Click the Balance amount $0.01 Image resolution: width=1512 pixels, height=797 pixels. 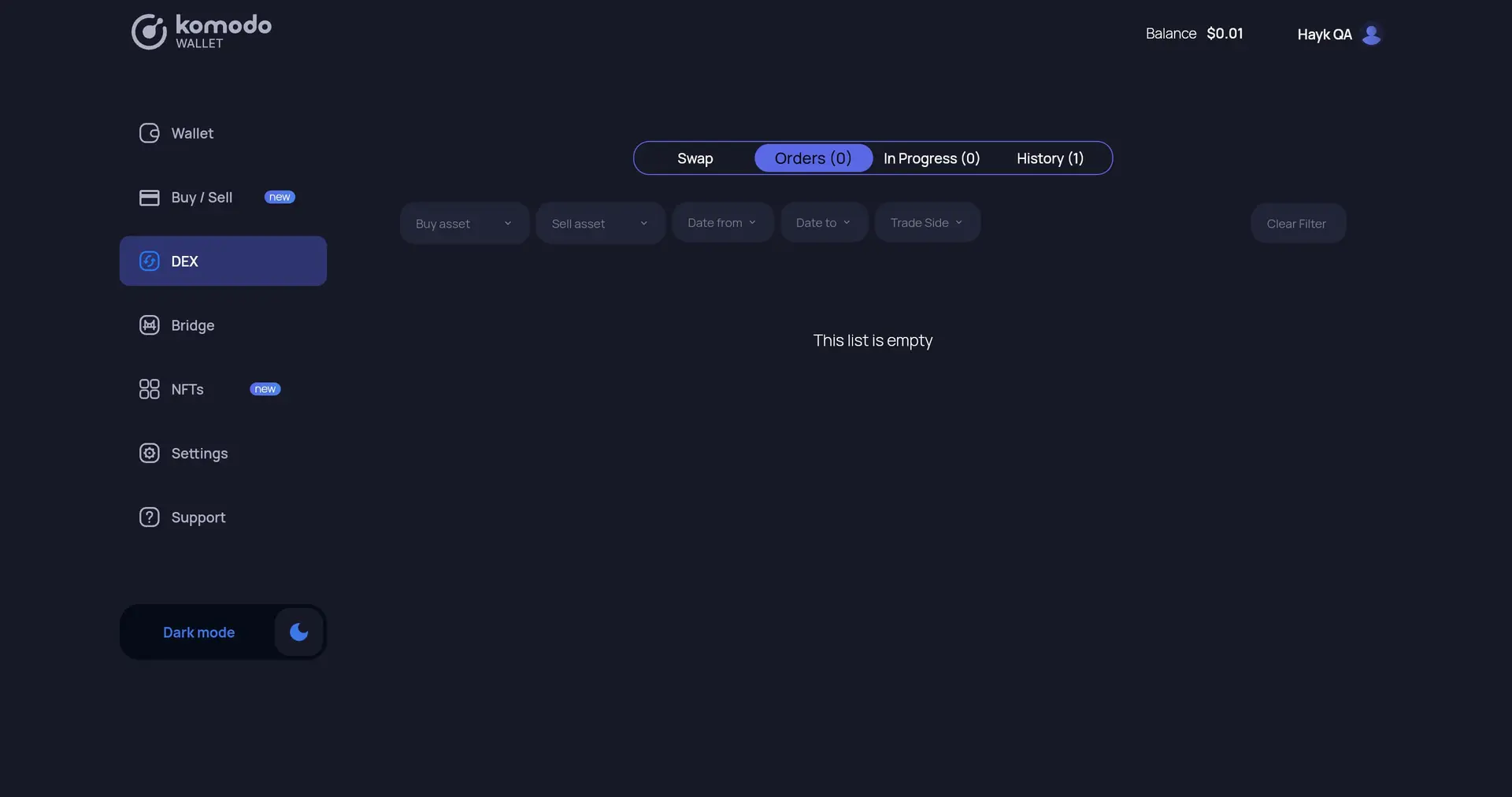1225,33
